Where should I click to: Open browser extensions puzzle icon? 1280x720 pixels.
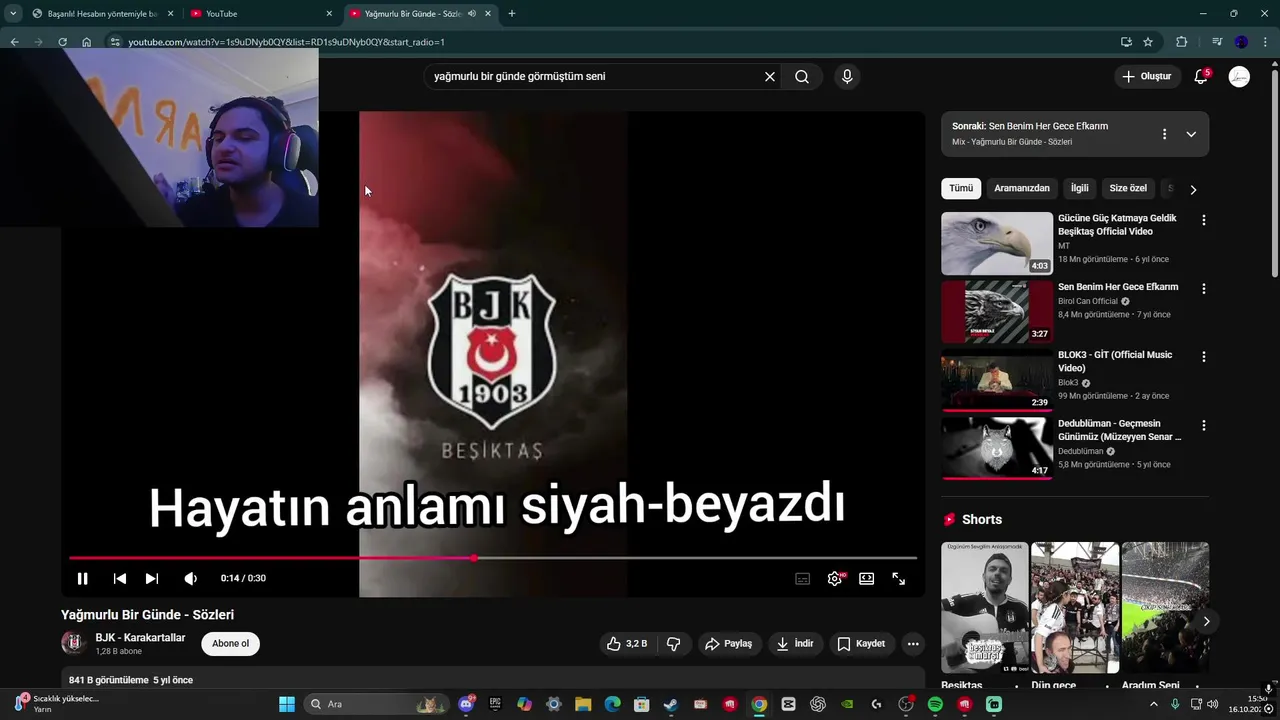pos(1182,42)
